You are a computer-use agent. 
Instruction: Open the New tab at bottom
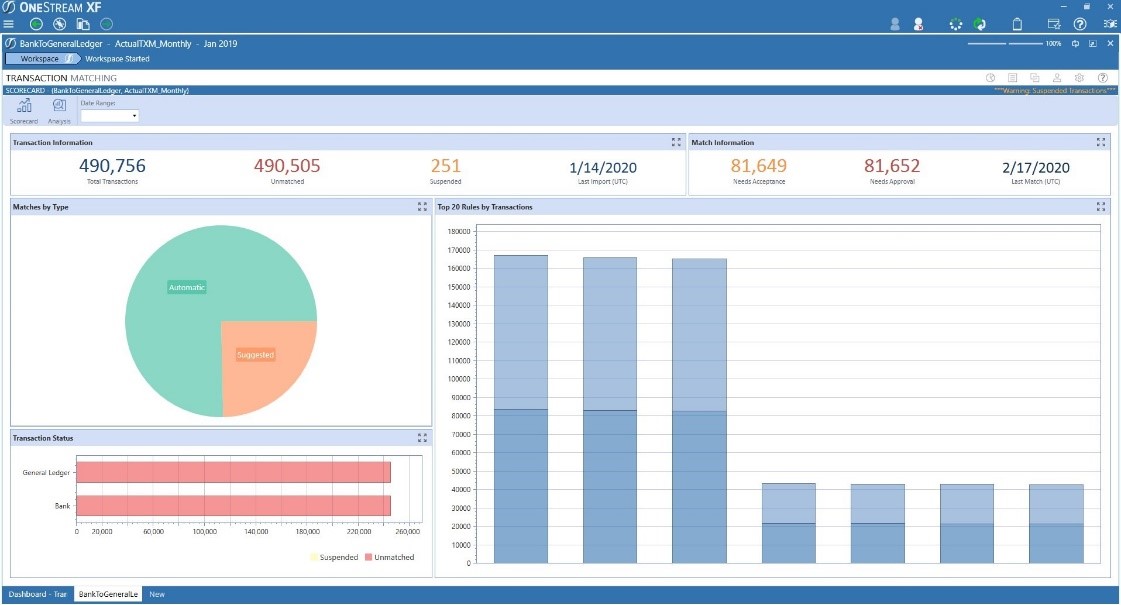(157, 594)
